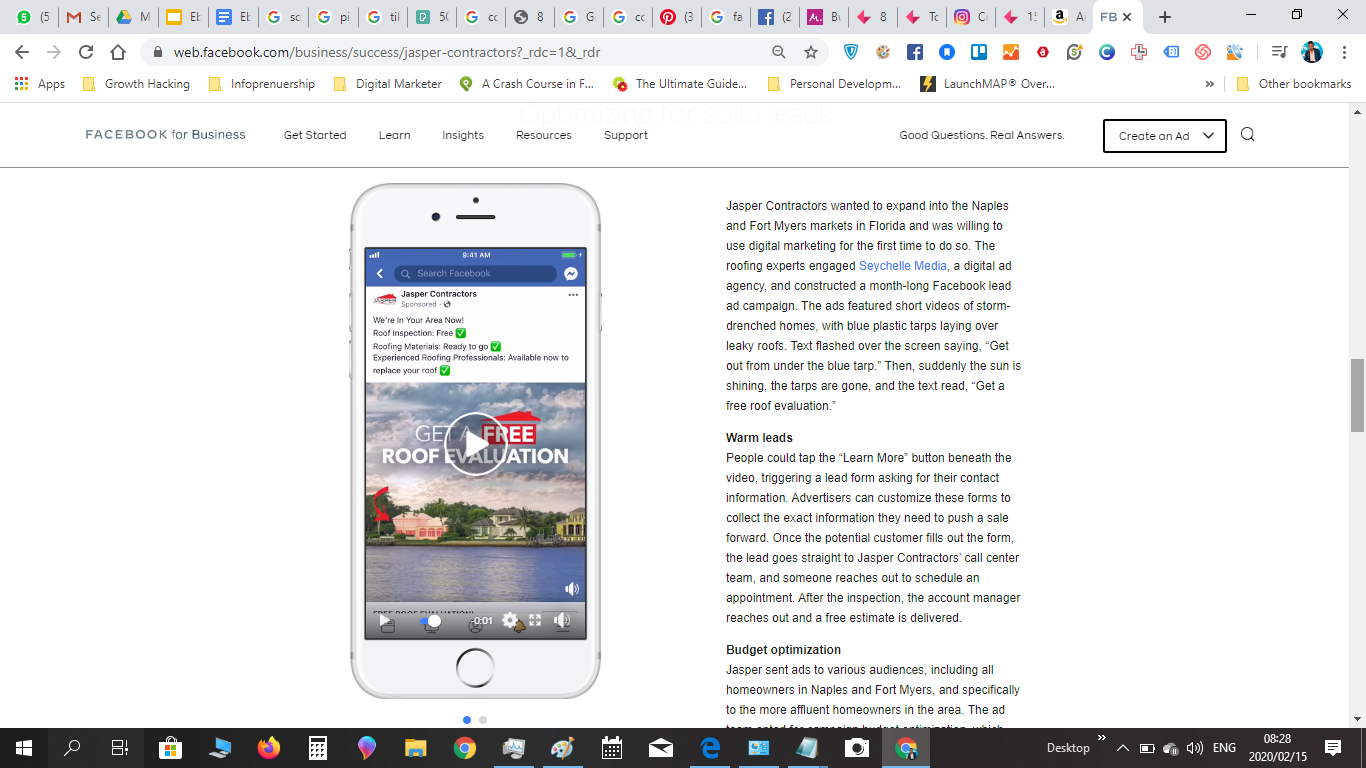Screen dimensions: 1366x768
Task: Switch to the Pinterest tab
Action: coord(676,17)
